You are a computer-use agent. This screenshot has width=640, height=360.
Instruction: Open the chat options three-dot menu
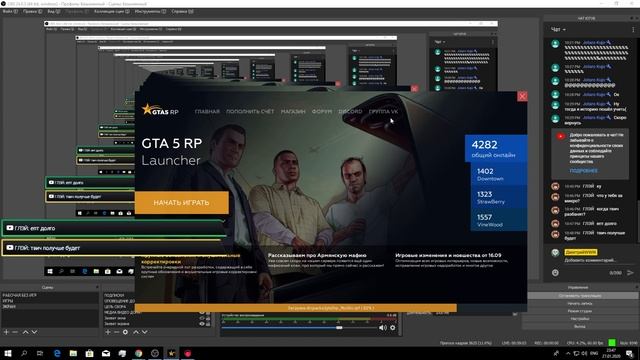pos(633,29)
